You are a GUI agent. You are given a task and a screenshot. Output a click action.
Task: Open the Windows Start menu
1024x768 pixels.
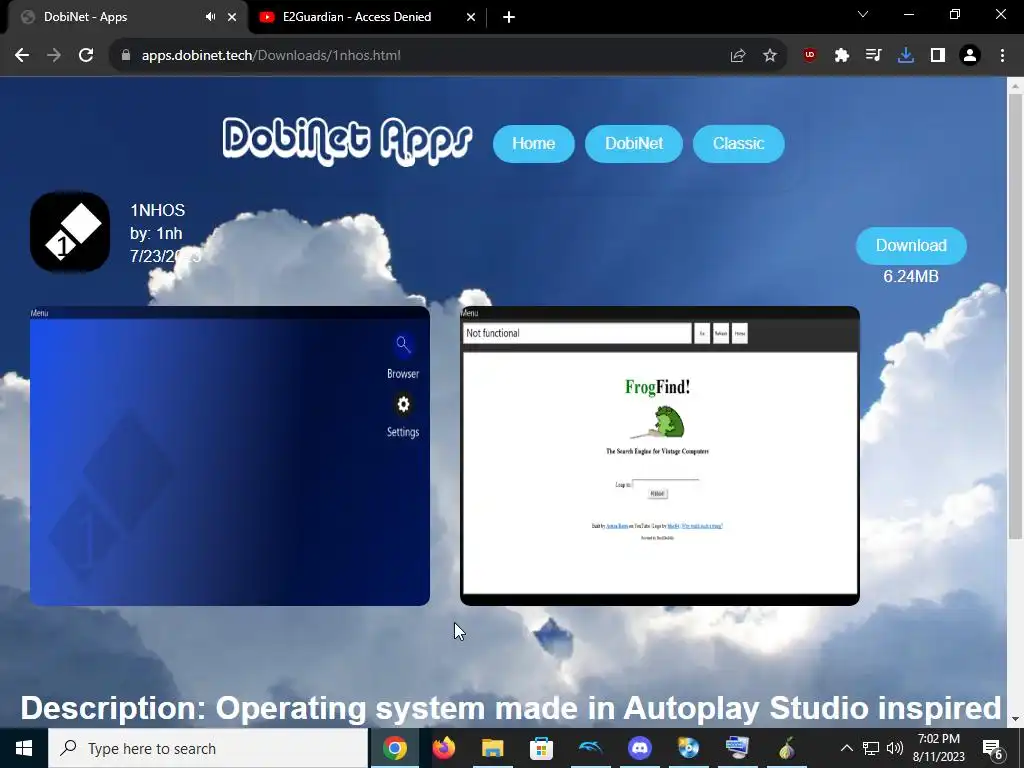coord(24,748)
